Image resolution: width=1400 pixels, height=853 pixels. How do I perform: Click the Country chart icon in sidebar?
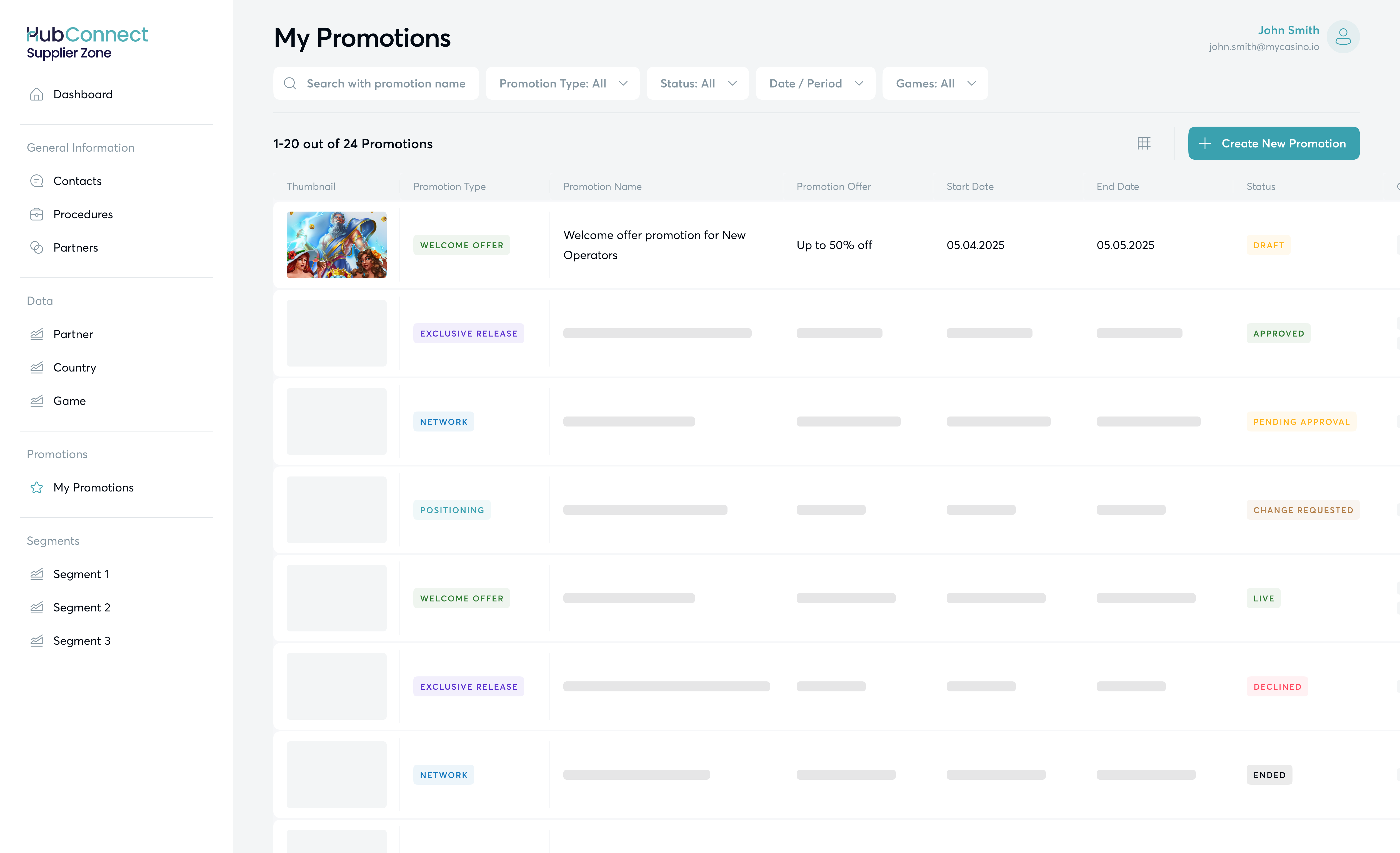coord(36,367)
